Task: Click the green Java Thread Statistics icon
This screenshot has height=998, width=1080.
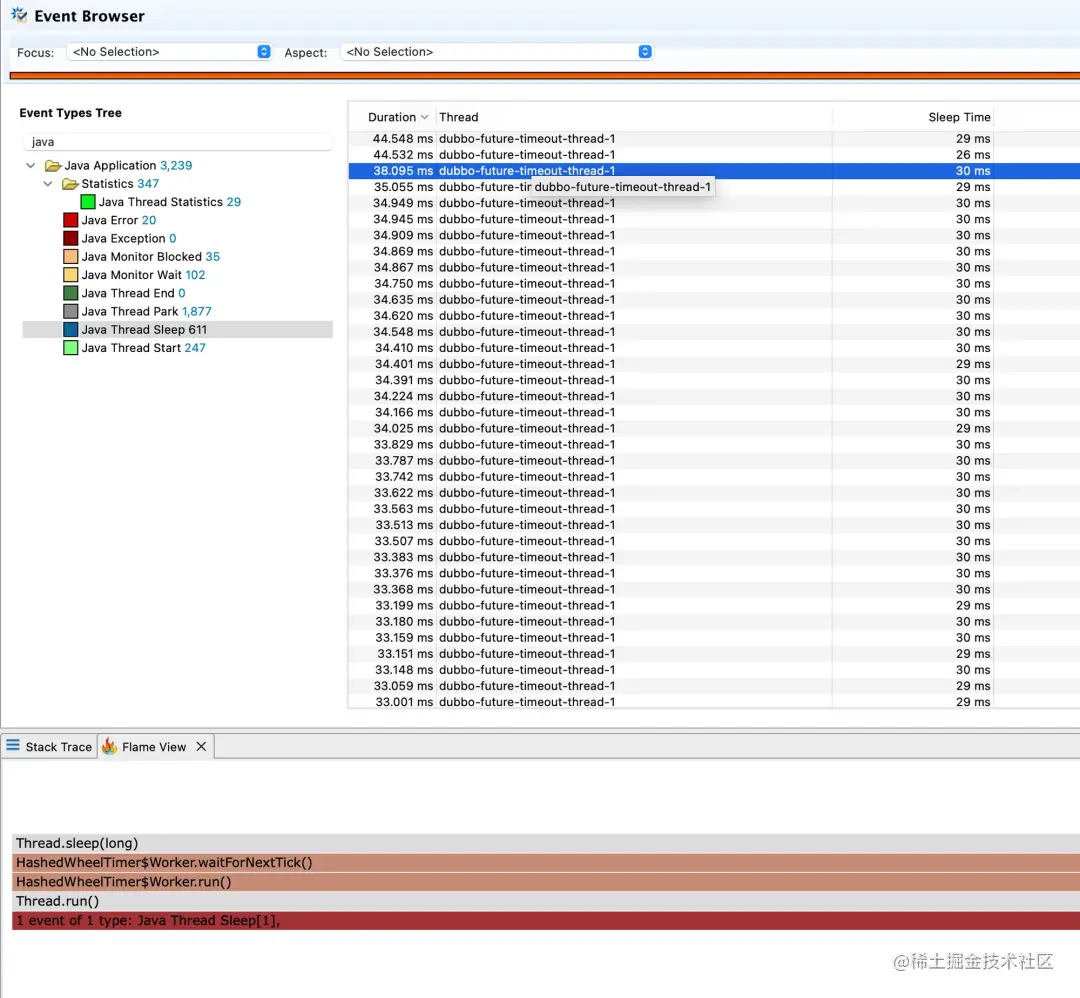Action: (87, 202)
